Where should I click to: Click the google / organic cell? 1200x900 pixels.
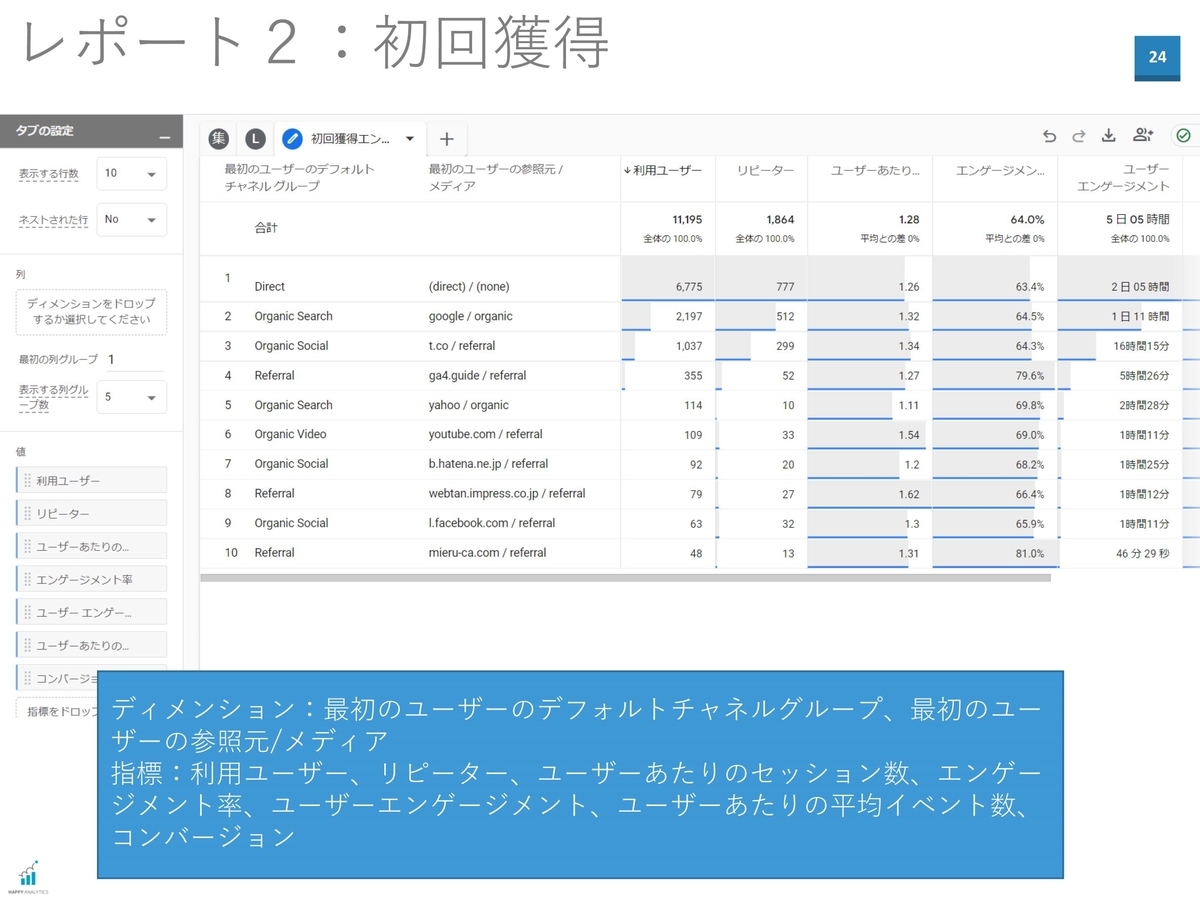(470, 316)
